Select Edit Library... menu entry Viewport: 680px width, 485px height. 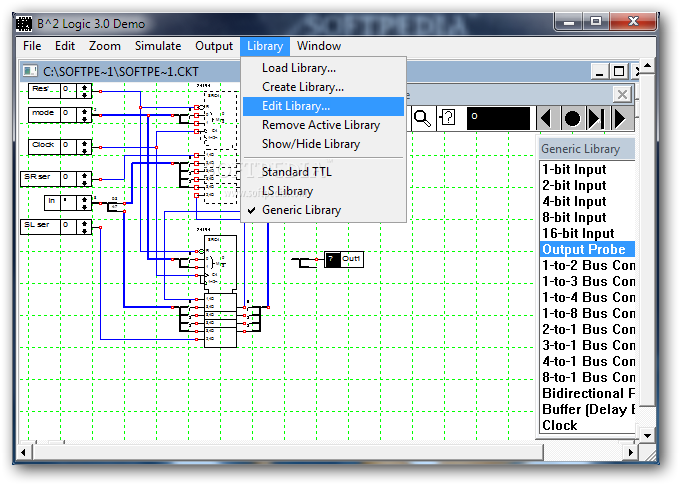(x=324, y=106)
